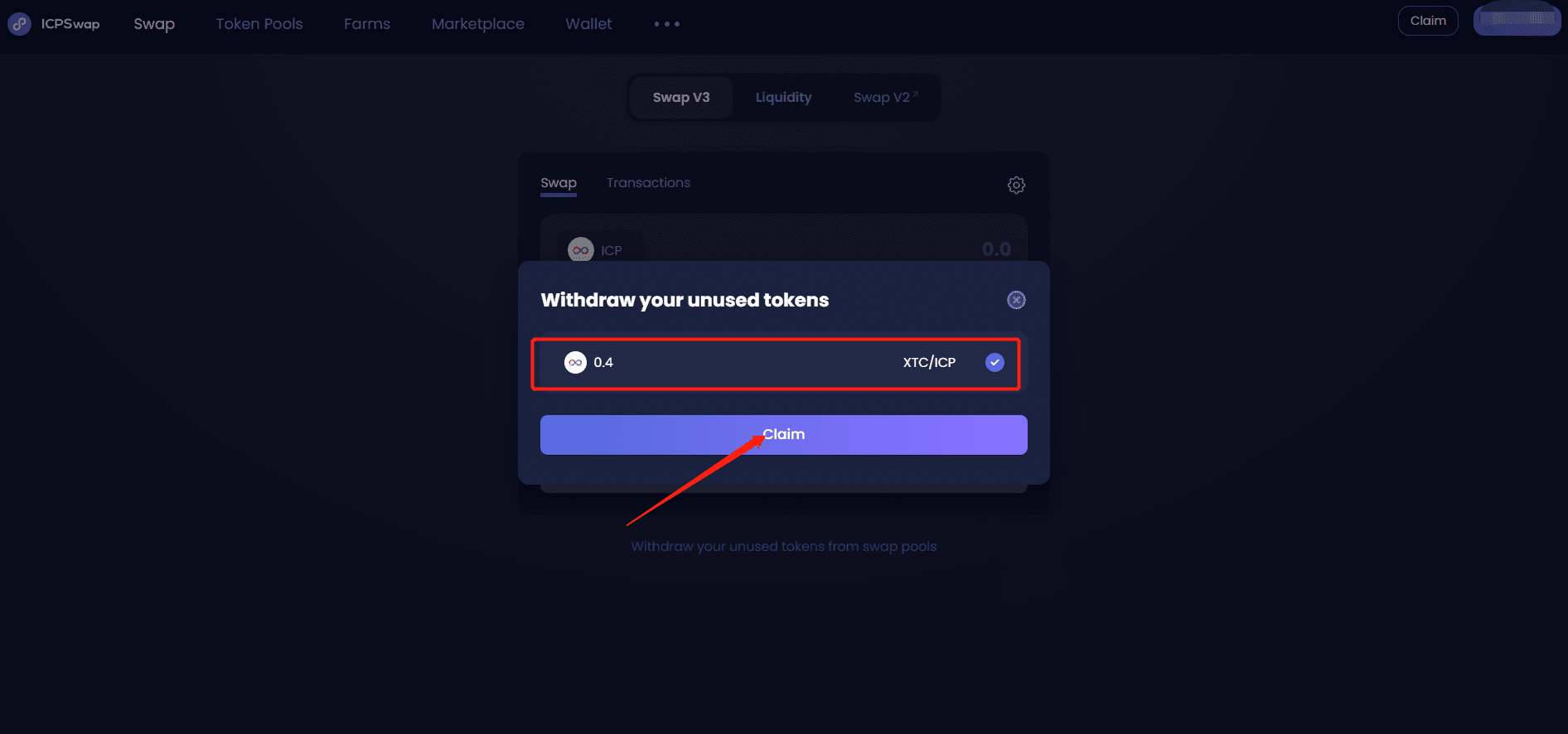Open Swap V2 external link tab

coord(885,98)
